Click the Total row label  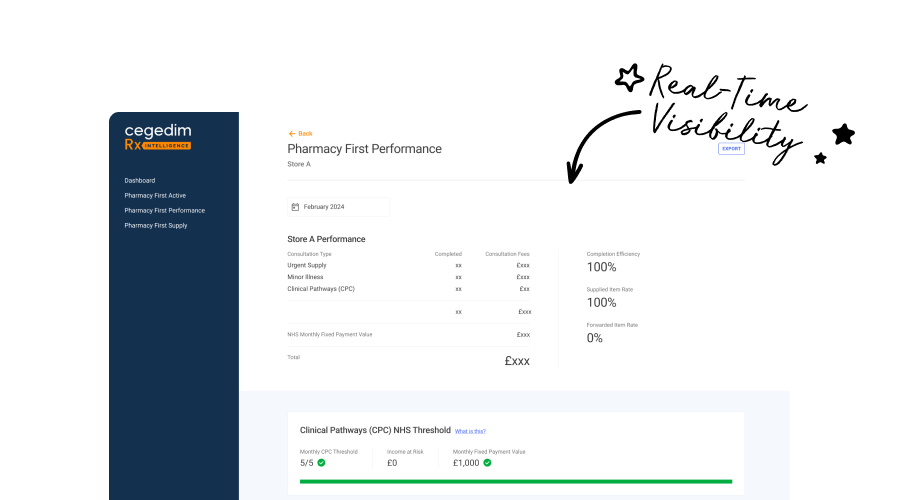pyautogui.click(x=293, y=357)
